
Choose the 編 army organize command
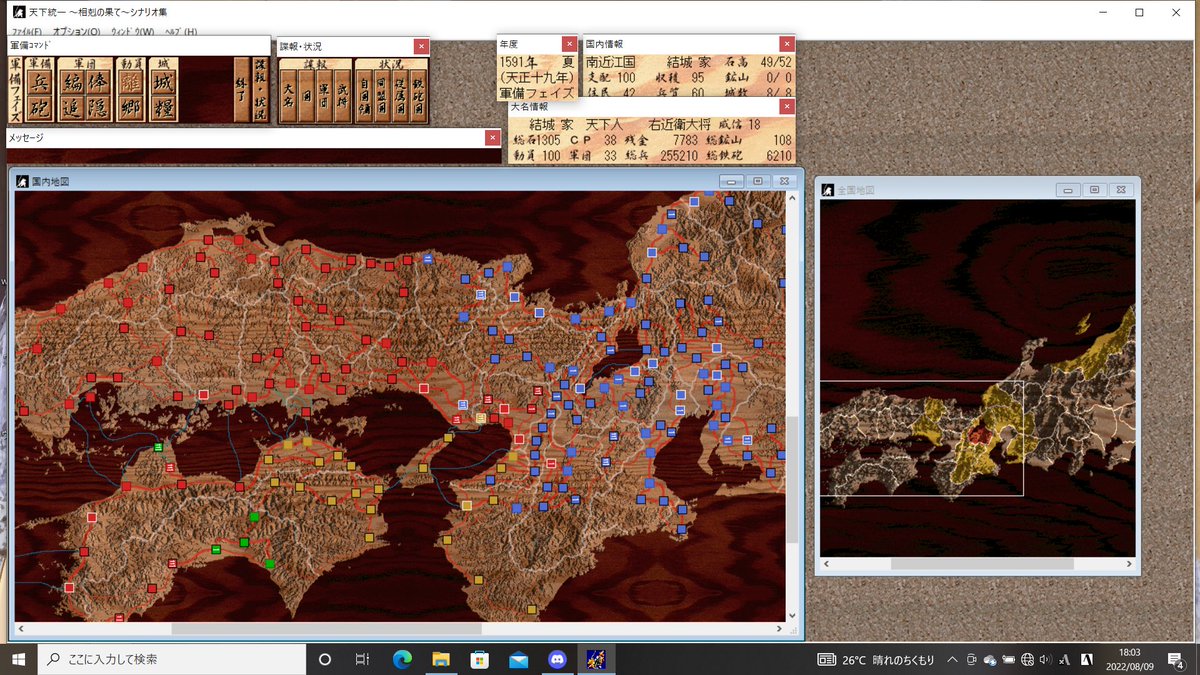(x=72, y=82)
